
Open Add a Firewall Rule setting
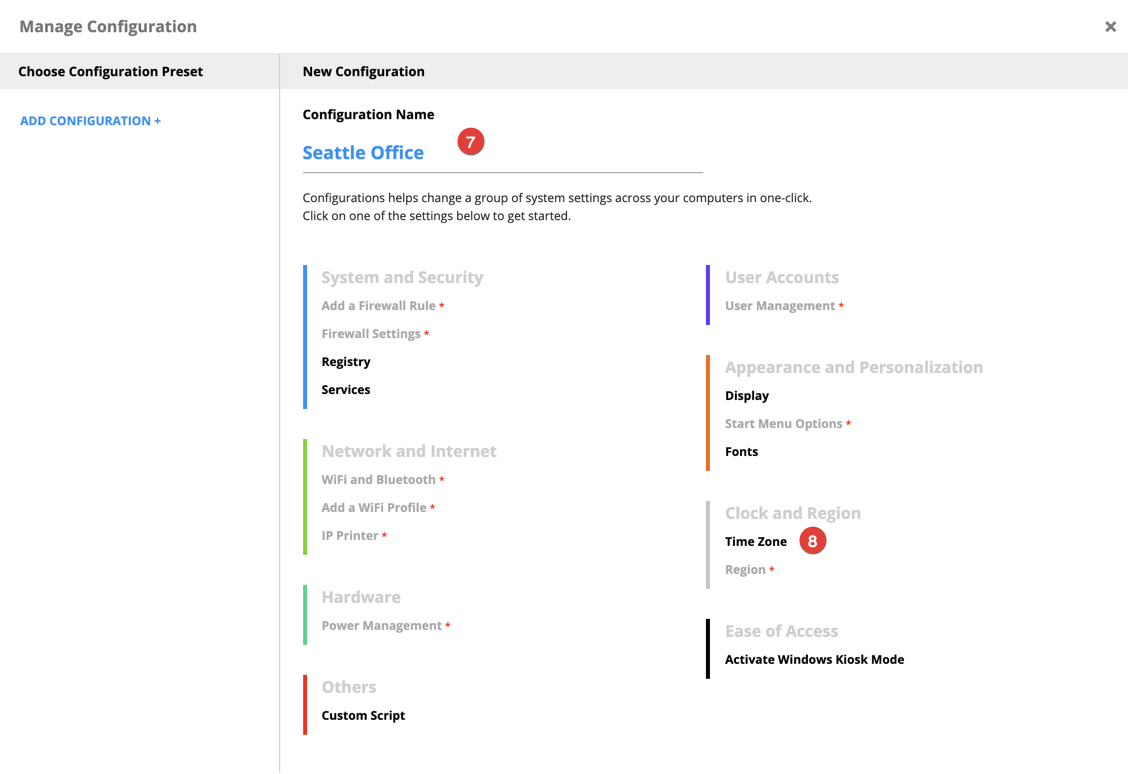coord(378,306)
